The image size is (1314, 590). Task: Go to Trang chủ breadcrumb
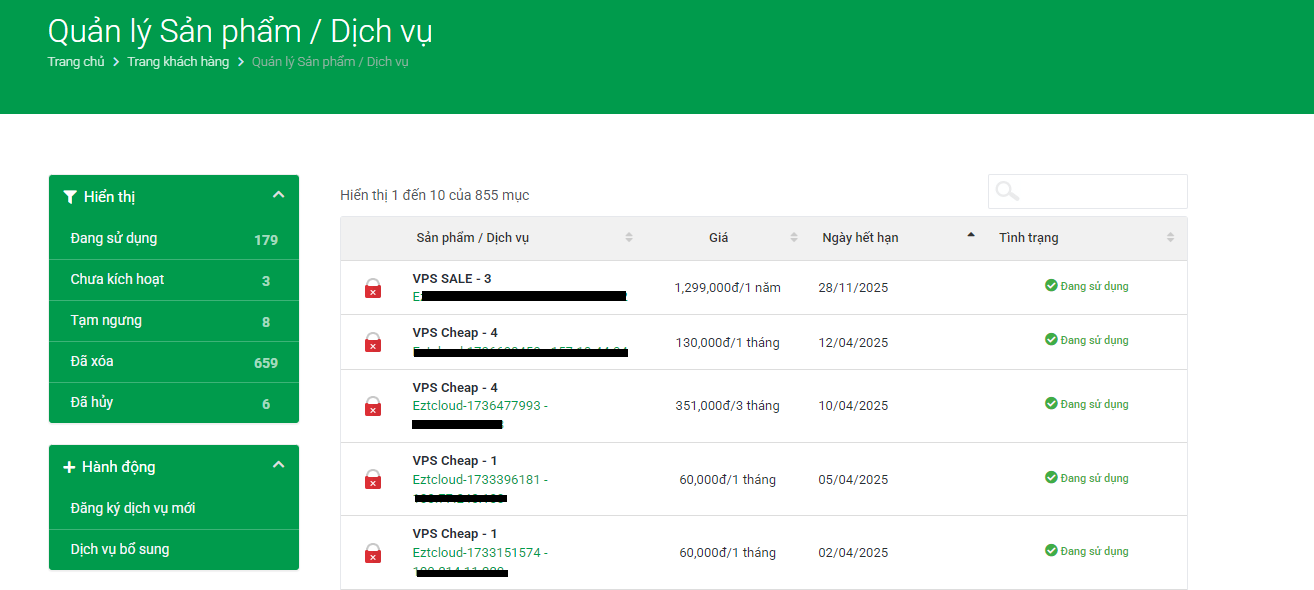[76, 62]
